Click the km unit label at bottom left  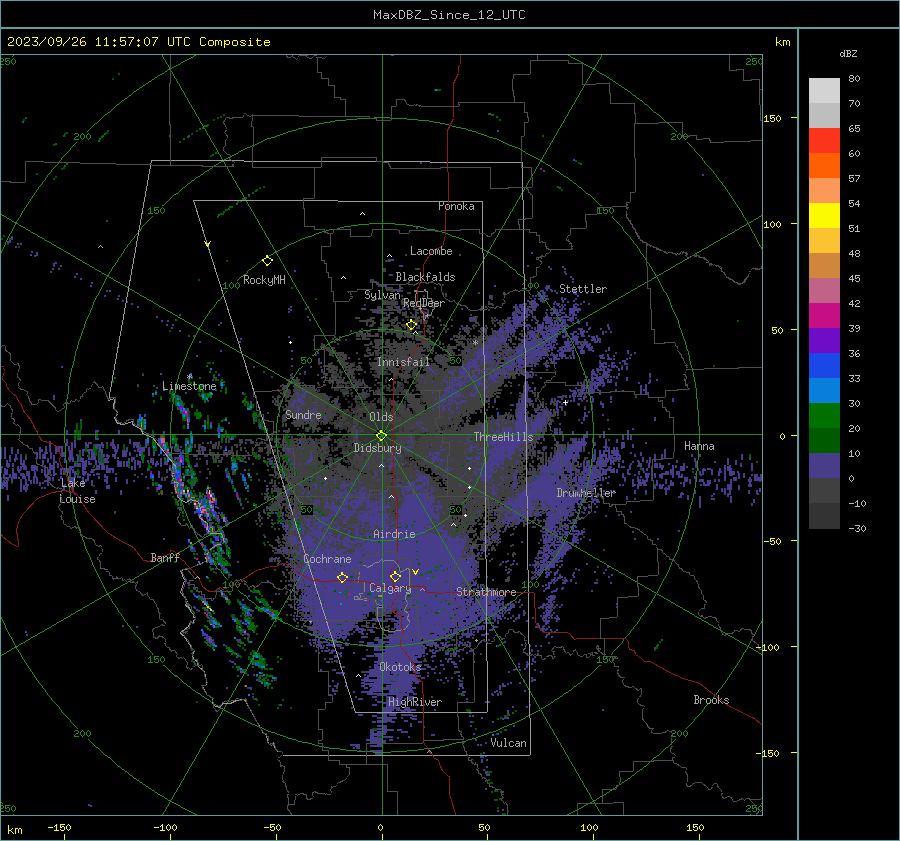pyautogui.click(x=15, y=830)
